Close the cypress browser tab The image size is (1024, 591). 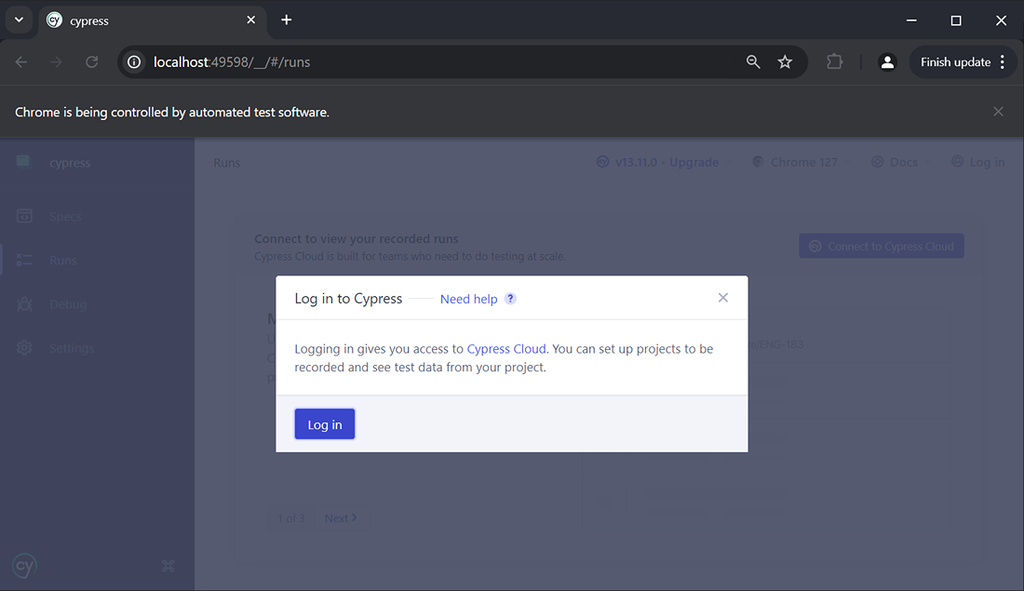coord(251,20)
